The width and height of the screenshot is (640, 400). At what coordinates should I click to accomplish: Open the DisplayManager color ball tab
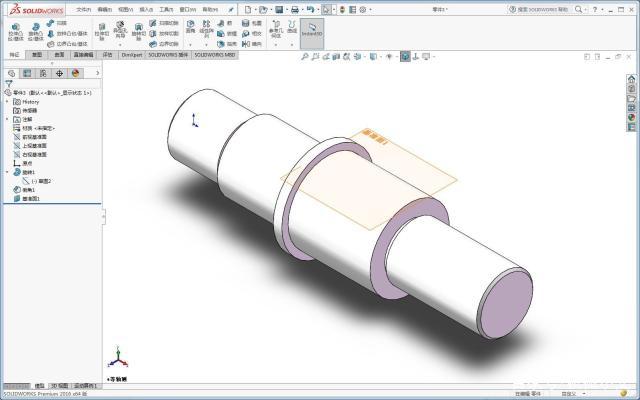[x=76, y=73]
